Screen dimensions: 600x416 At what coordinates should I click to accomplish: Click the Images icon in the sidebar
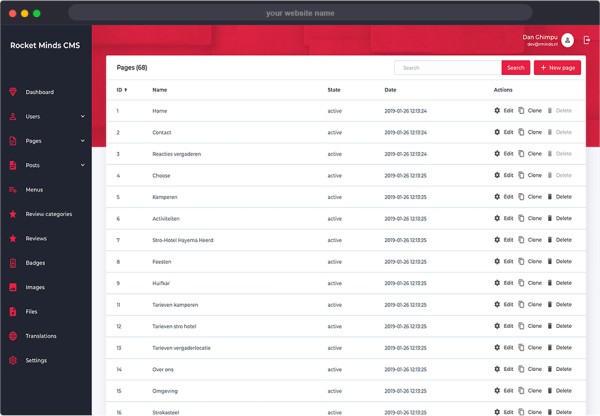13,287
